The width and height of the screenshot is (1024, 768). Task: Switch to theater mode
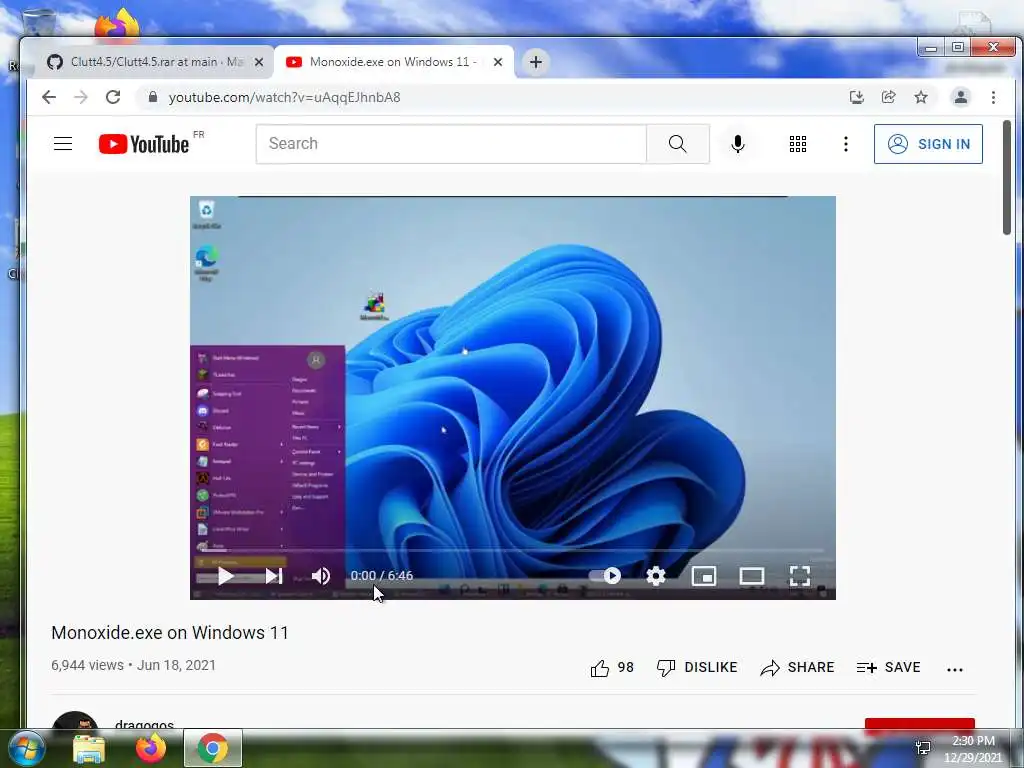pyautogui.click(x=752, y=576)
